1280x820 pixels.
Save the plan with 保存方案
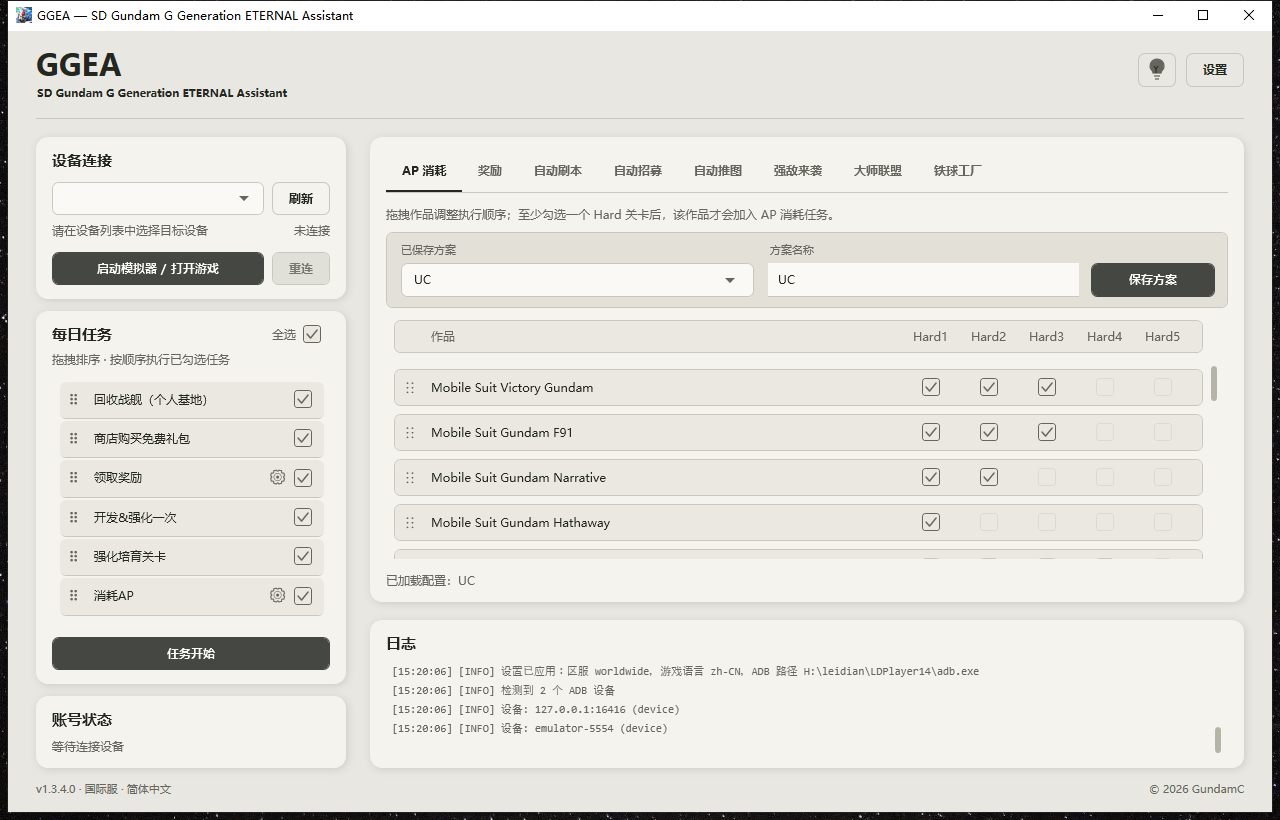[1153, 280]
